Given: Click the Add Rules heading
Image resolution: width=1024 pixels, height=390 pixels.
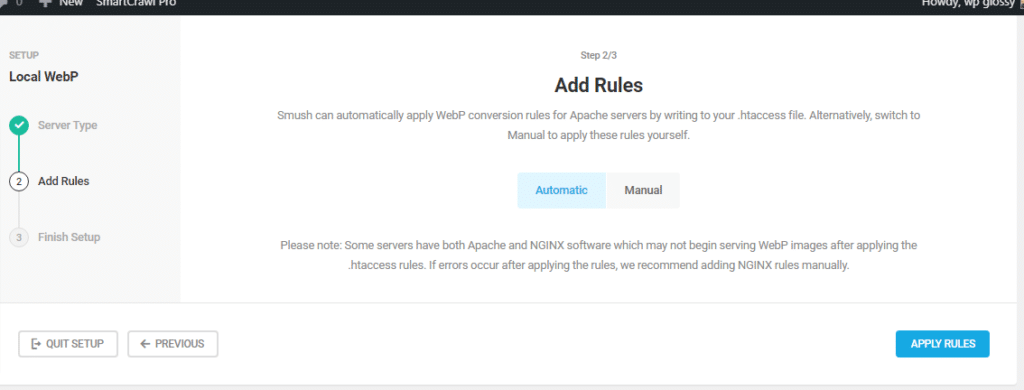Looking at the screenshot, I should (599, 86).
